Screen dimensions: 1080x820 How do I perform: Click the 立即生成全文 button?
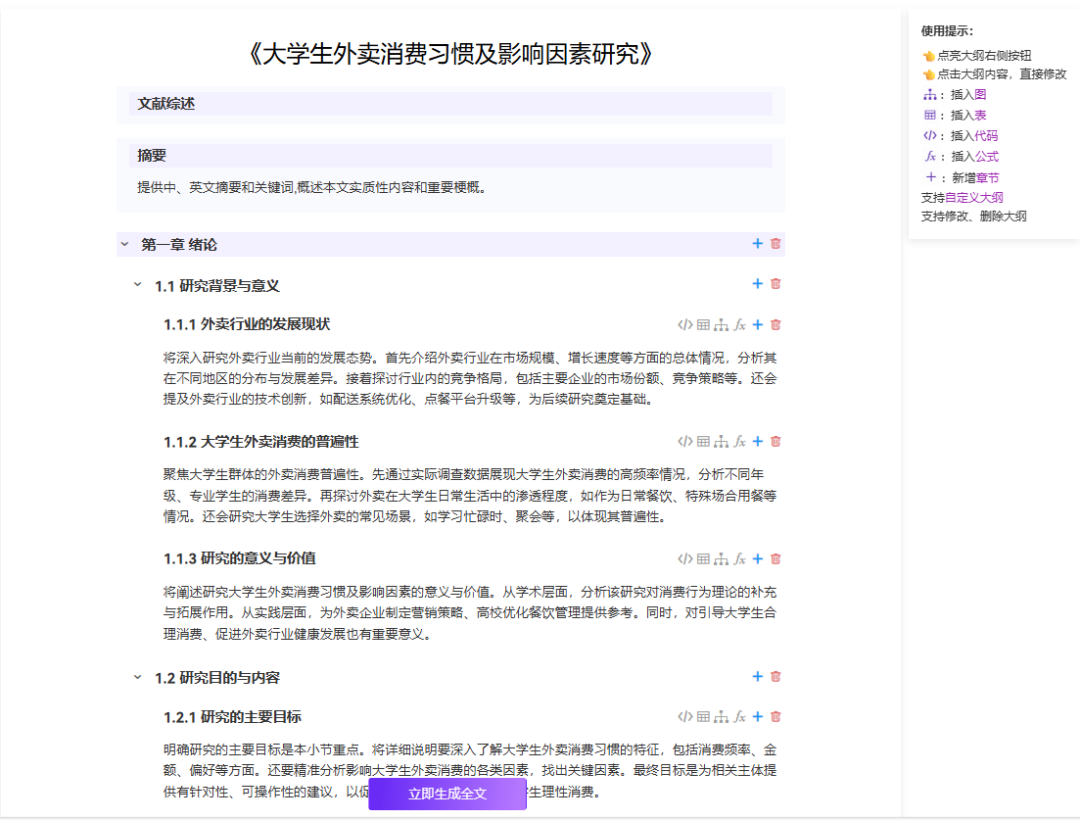tap(447, 794)
